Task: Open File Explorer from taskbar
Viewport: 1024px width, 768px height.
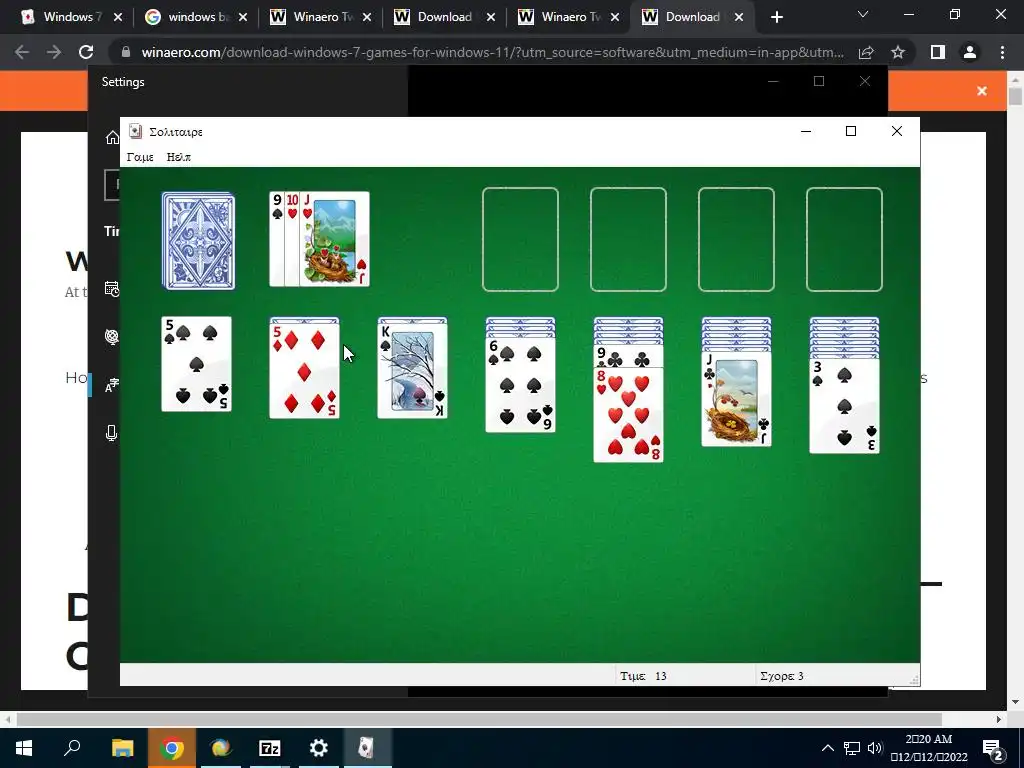Action: click(x=122, y=748)
